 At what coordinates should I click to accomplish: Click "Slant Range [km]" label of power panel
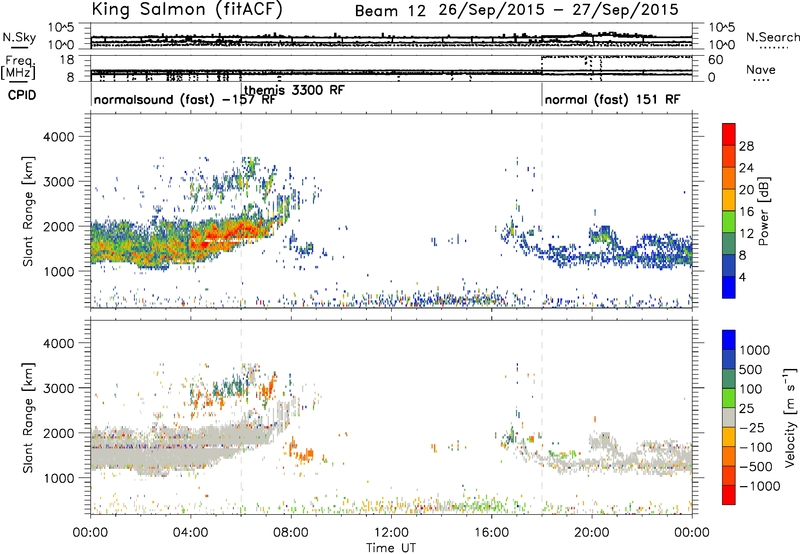(28, 211)
